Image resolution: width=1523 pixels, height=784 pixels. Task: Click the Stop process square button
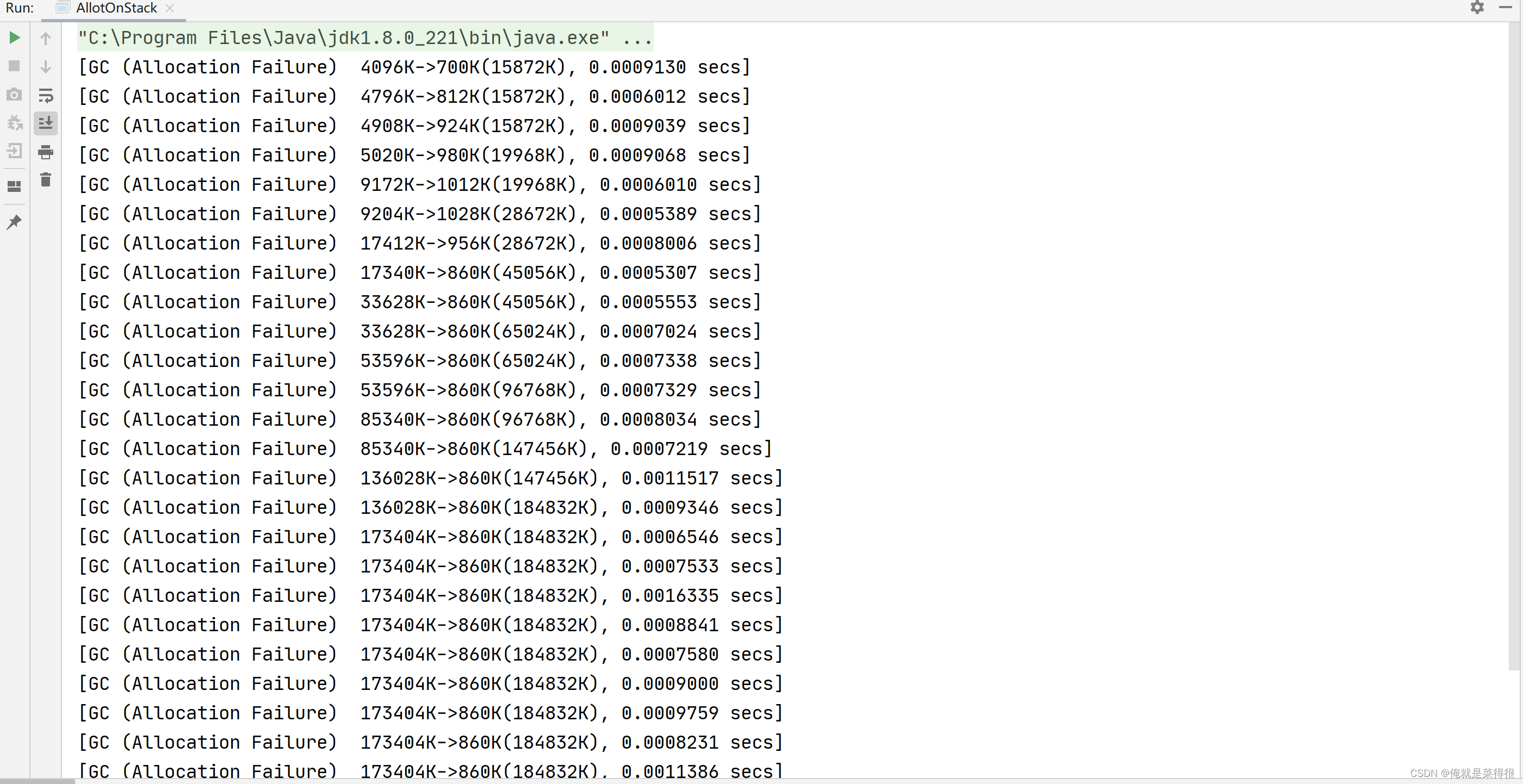point(15,66)
